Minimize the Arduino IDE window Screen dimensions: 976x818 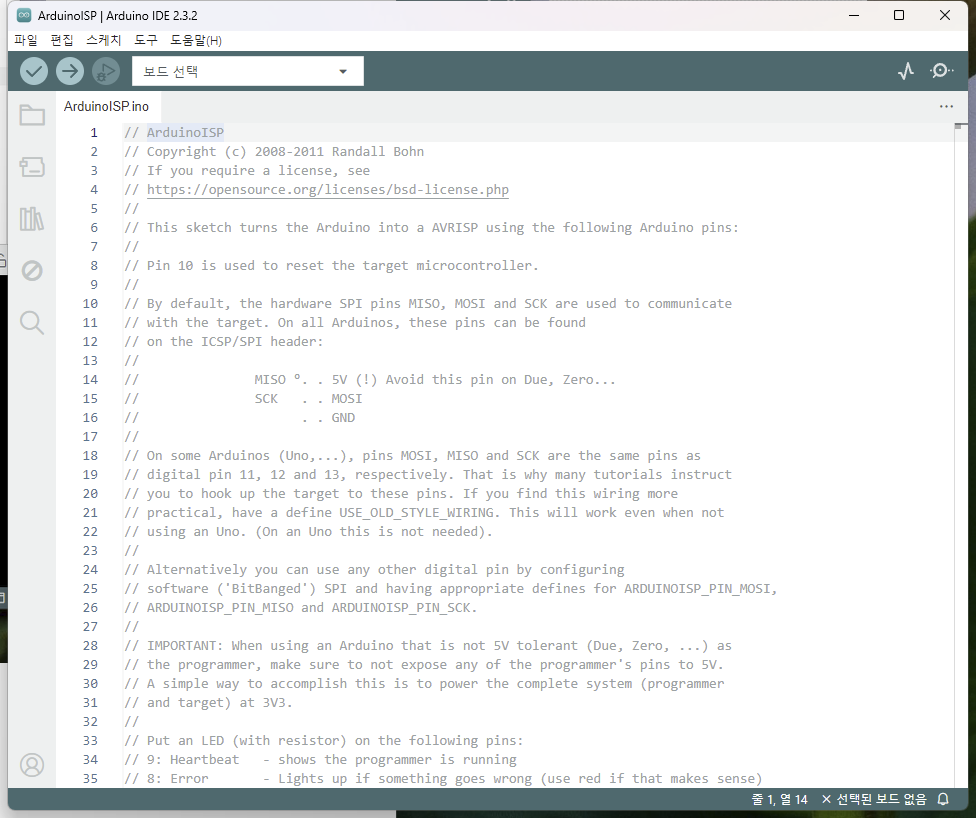tap(854, 15)
